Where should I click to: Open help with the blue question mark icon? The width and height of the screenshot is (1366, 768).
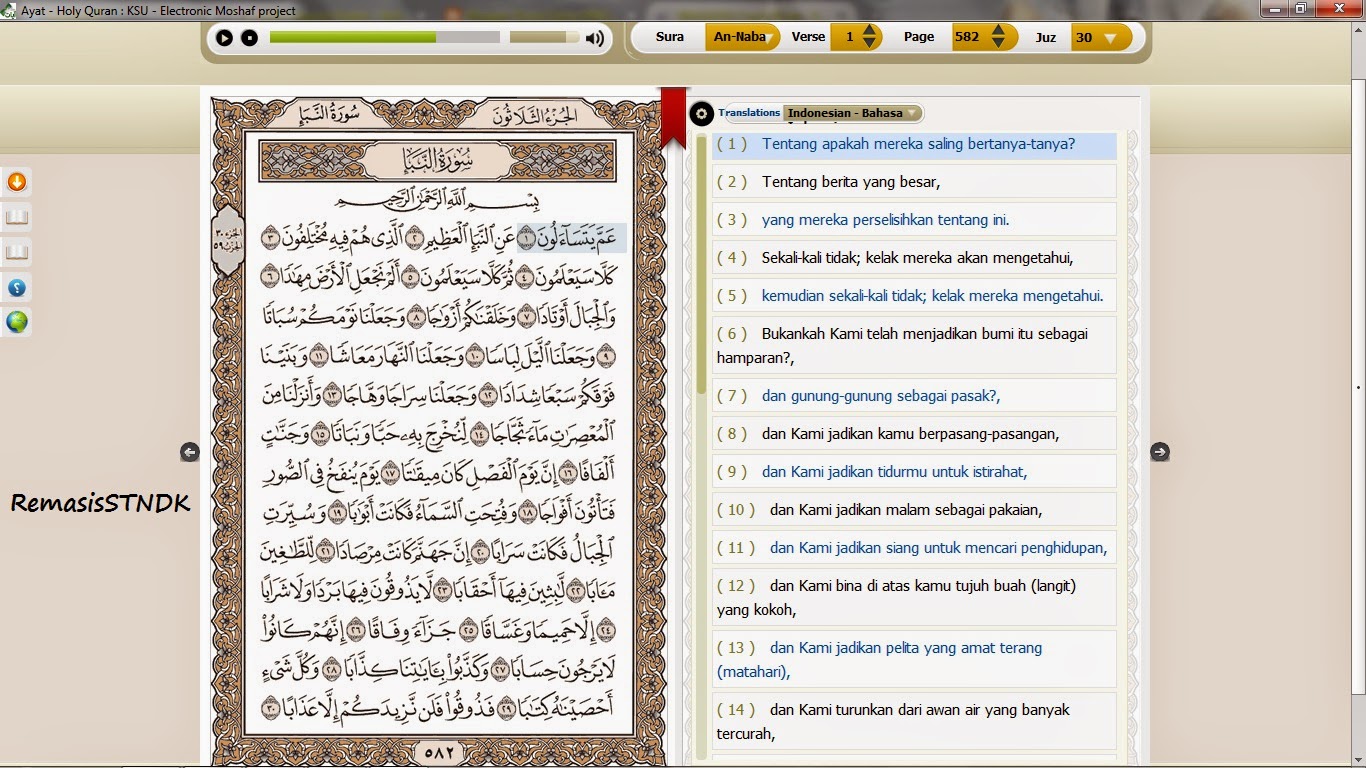16,288
